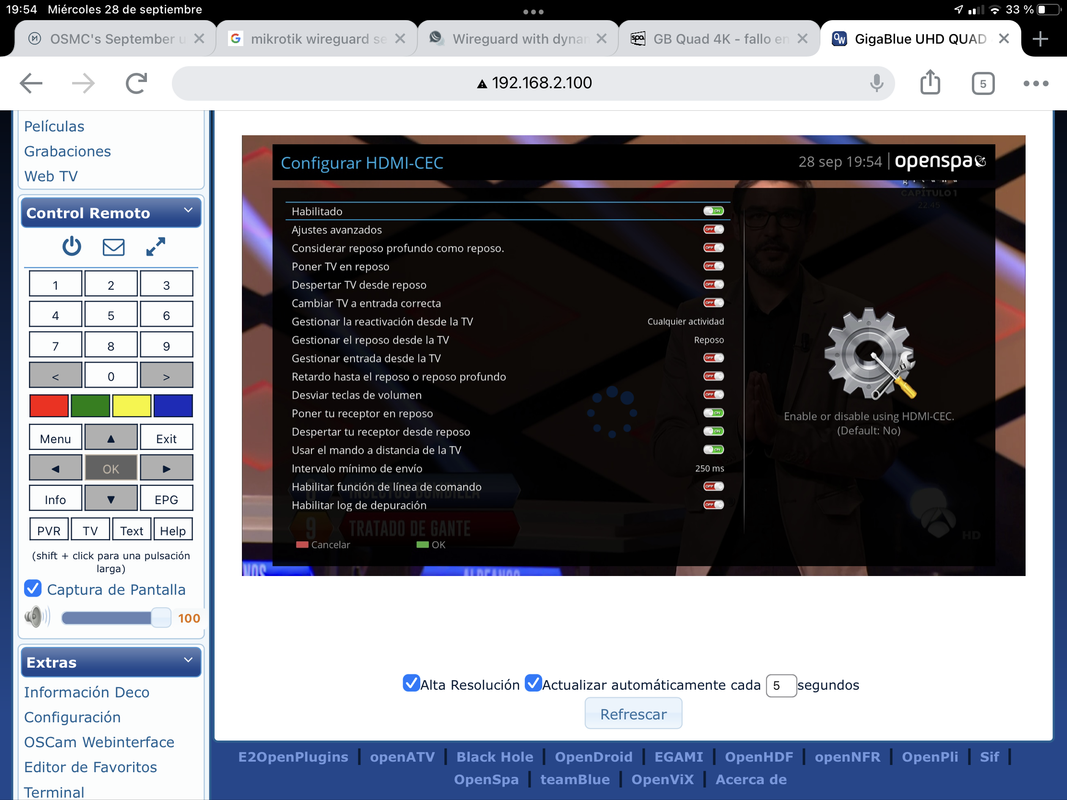The height and width of the screenshot is (800, 1067).
Task: Toggle Alta Resolución checkbox
Action: tap(410, 683)
